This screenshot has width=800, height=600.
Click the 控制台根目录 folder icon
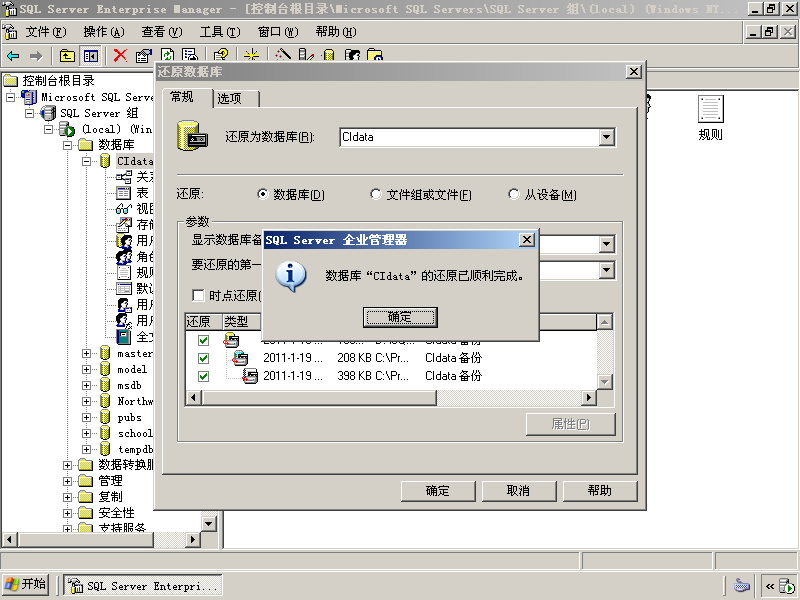pyautogui.click(x=11, y=81)
